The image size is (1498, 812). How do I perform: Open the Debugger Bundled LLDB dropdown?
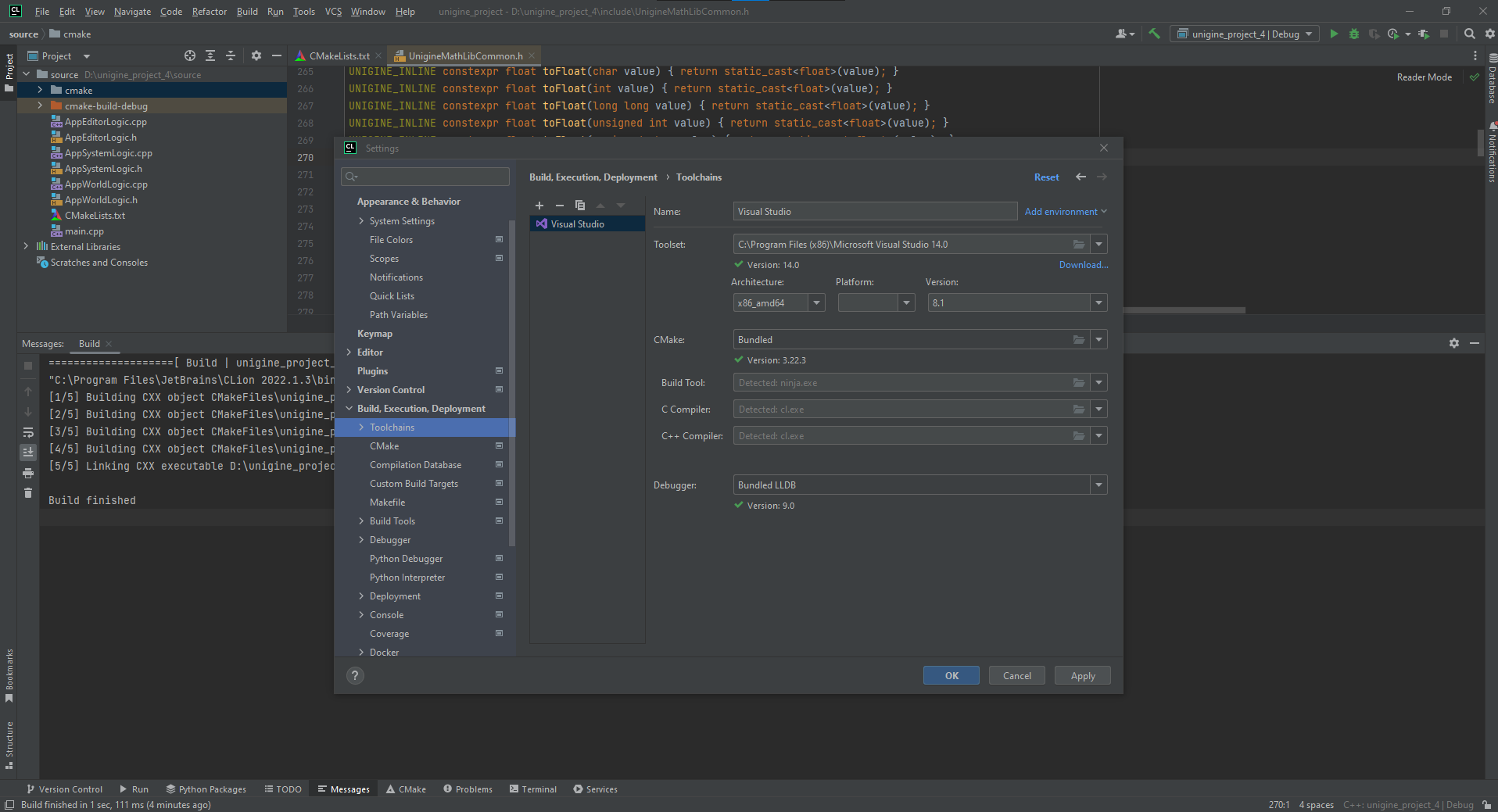[1098, 485]
